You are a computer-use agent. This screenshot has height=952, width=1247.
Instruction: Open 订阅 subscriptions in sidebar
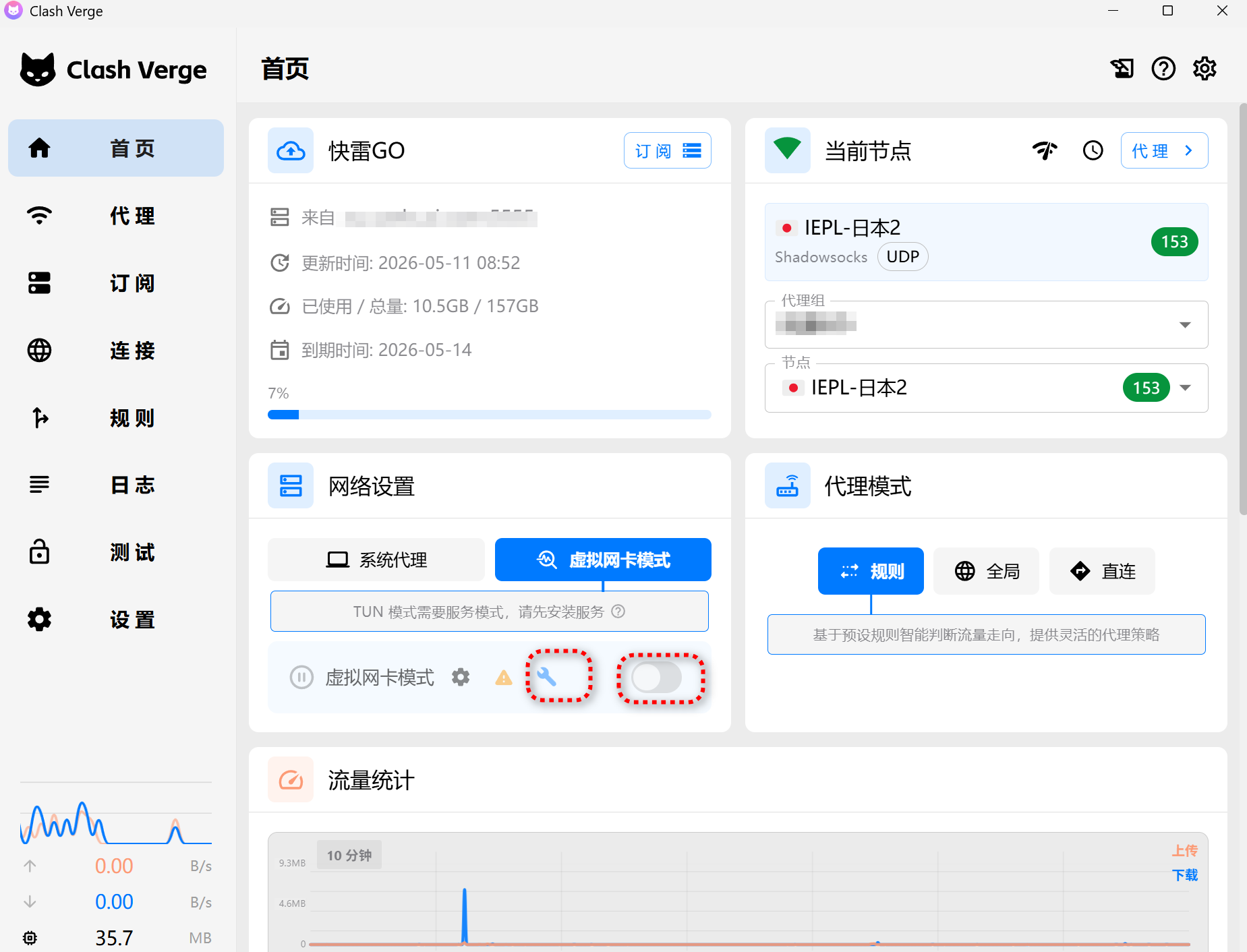pyautogui.click(x=116, y=283)
